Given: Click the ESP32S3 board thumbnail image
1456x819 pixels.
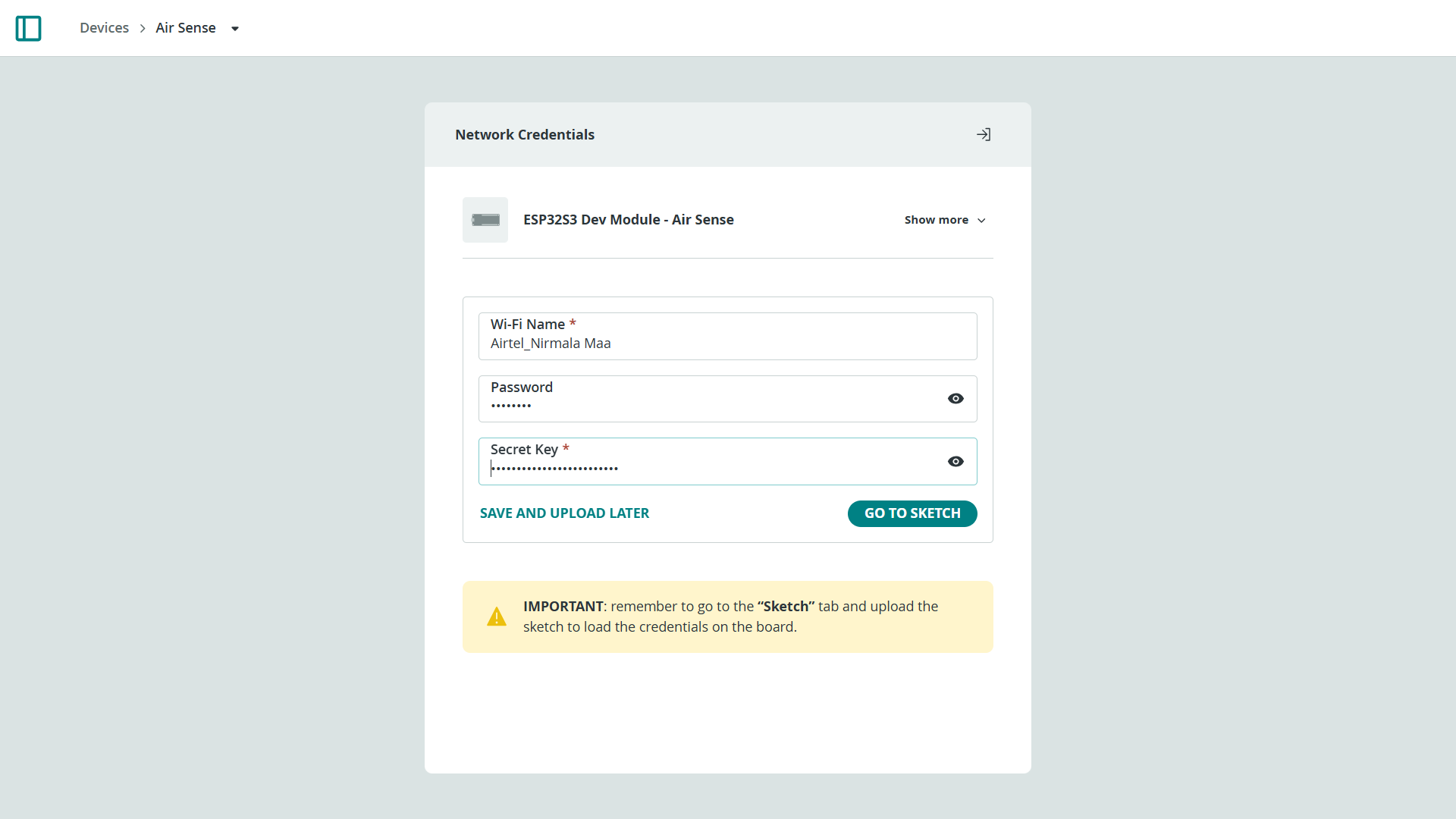Looking at the screenshot, I should coord(485,220).
